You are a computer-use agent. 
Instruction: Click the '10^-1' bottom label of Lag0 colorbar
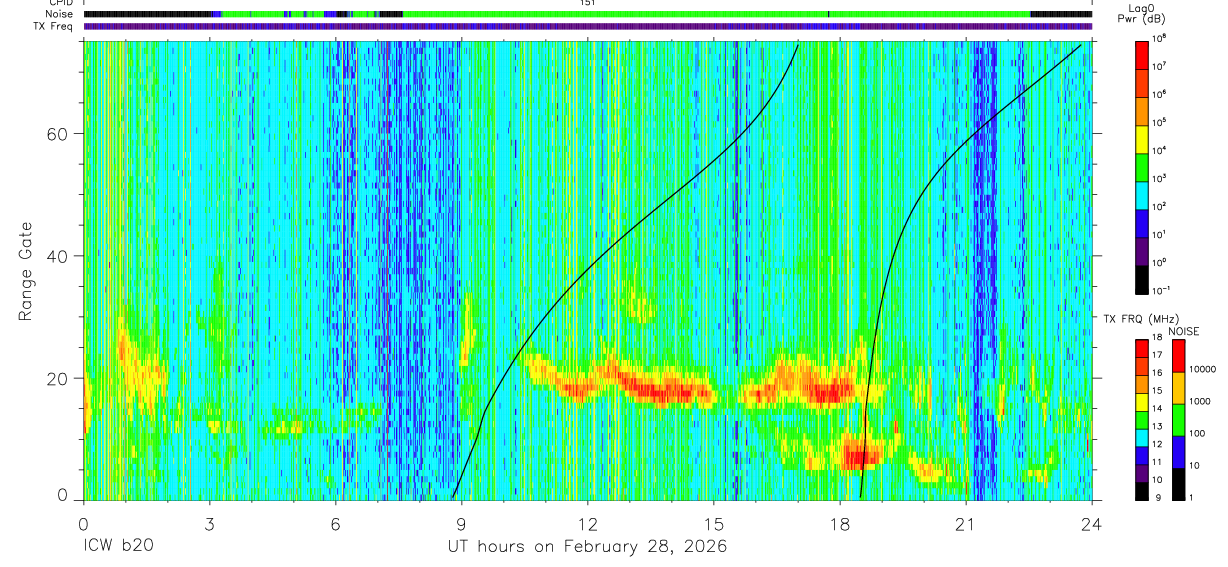1161,289
